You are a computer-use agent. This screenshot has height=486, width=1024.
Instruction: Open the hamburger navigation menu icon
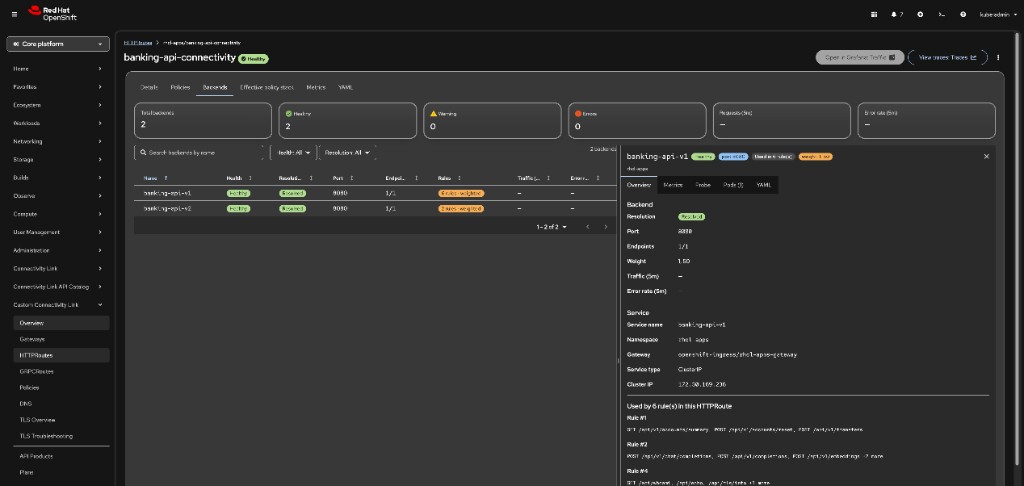pyautogui.click(x=14, y=14)
